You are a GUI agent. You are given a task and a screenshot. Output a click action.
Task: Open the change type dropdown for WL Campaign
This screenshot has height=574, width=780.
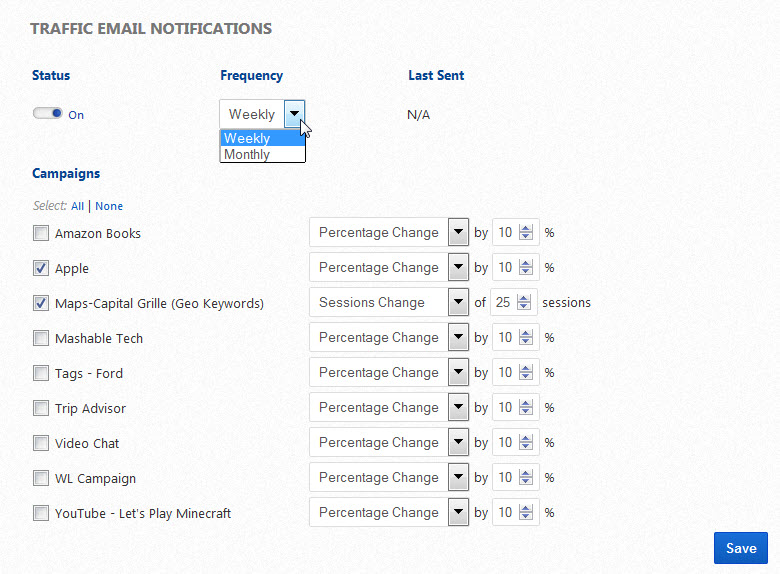(x=458, y=478)
